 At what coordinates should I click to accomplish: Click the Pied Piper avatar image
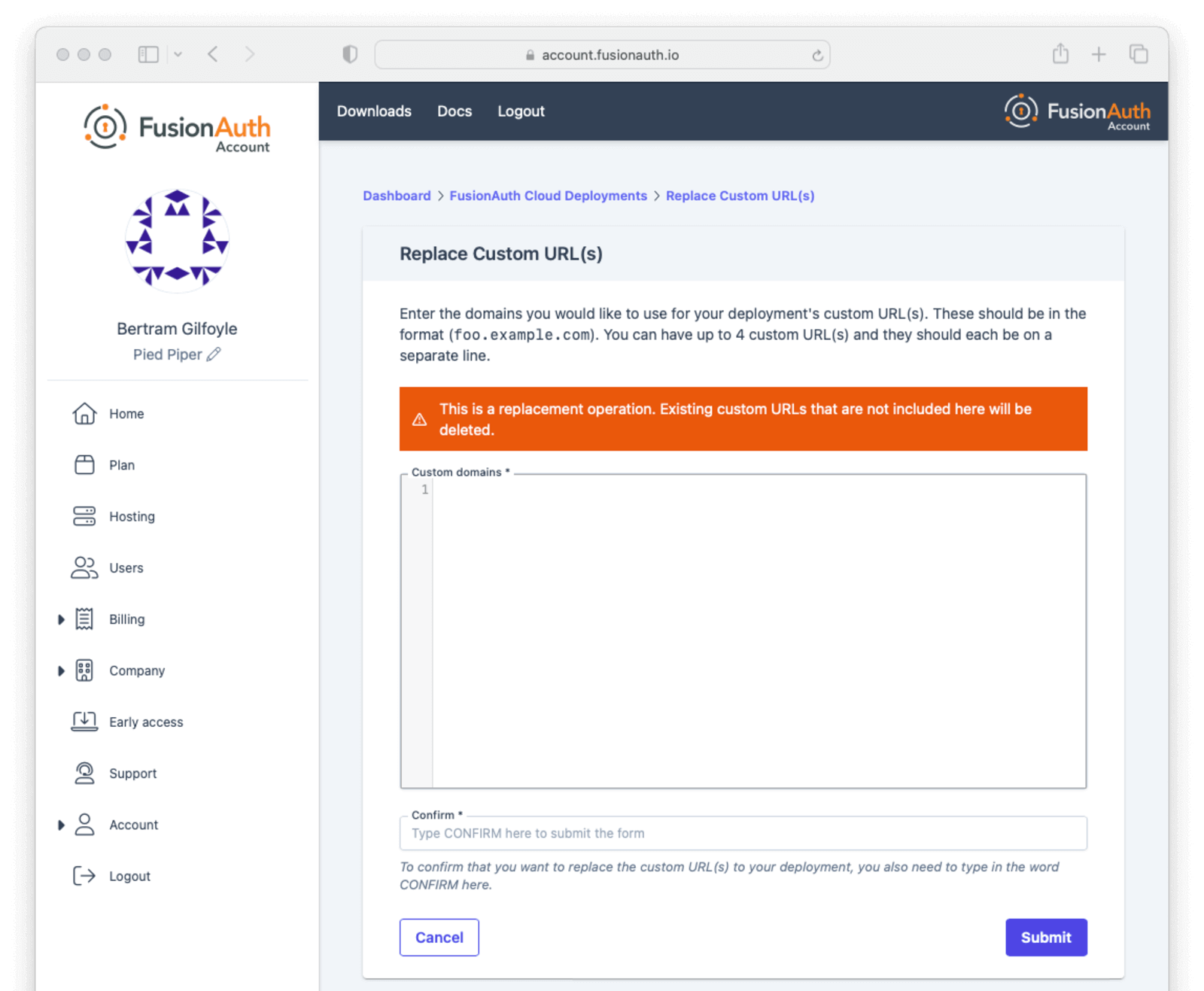177,240
